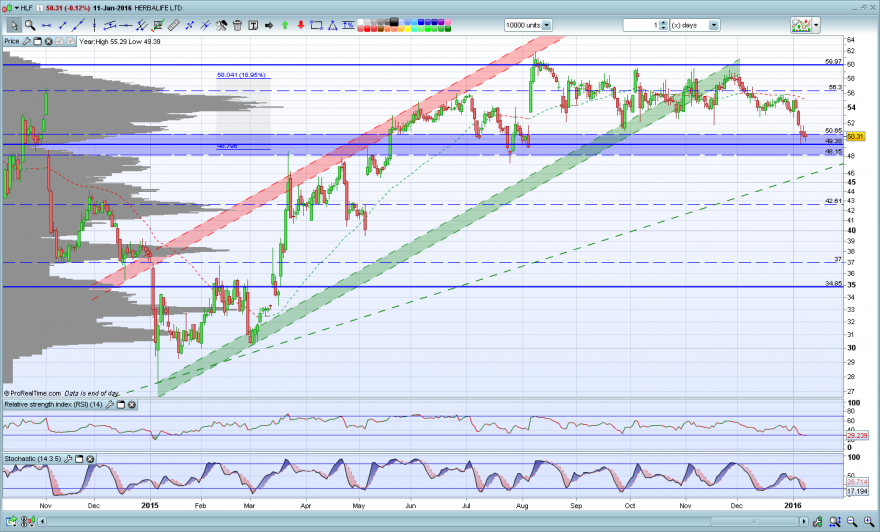Viewport: 880px width, 532px height.
Task: Click the 58.041 (18.95%) measurement label
Action: point(241,75)
